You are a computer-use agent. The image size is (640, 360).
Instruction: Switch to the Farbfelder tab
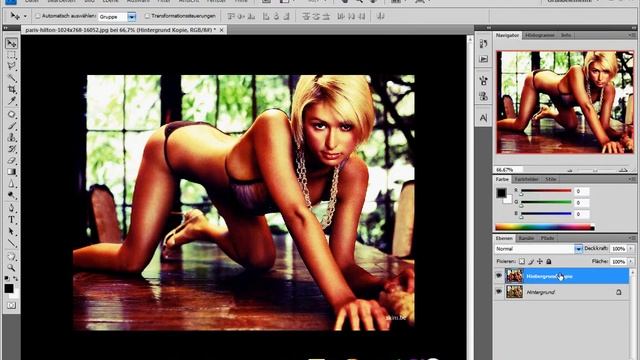pyautogui.click(x=527, y=179)
